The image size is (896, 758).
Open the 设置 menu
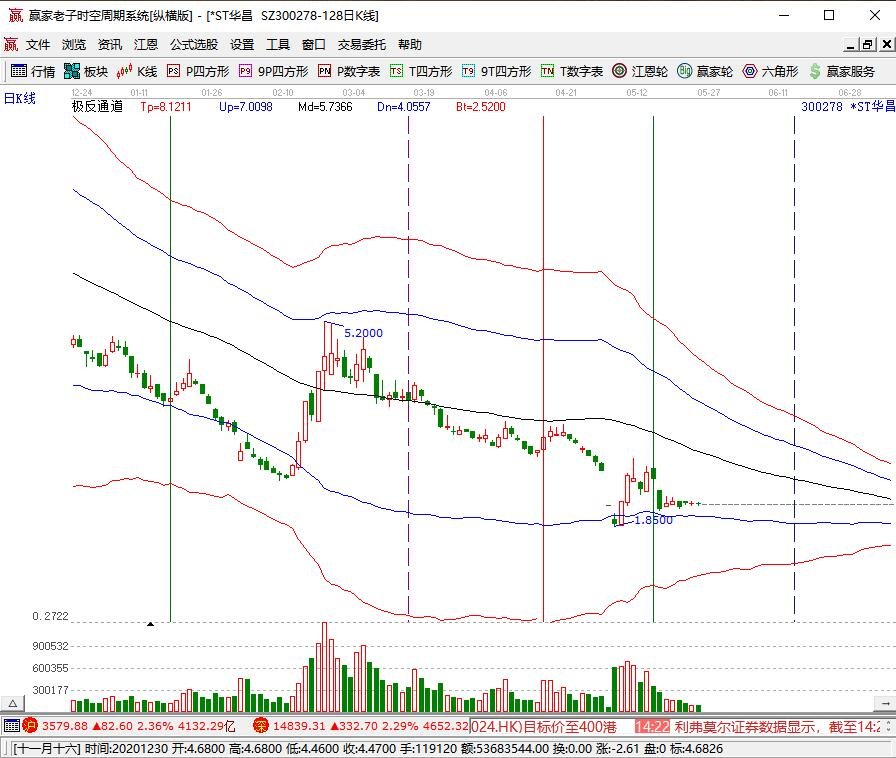pos(242,45)
